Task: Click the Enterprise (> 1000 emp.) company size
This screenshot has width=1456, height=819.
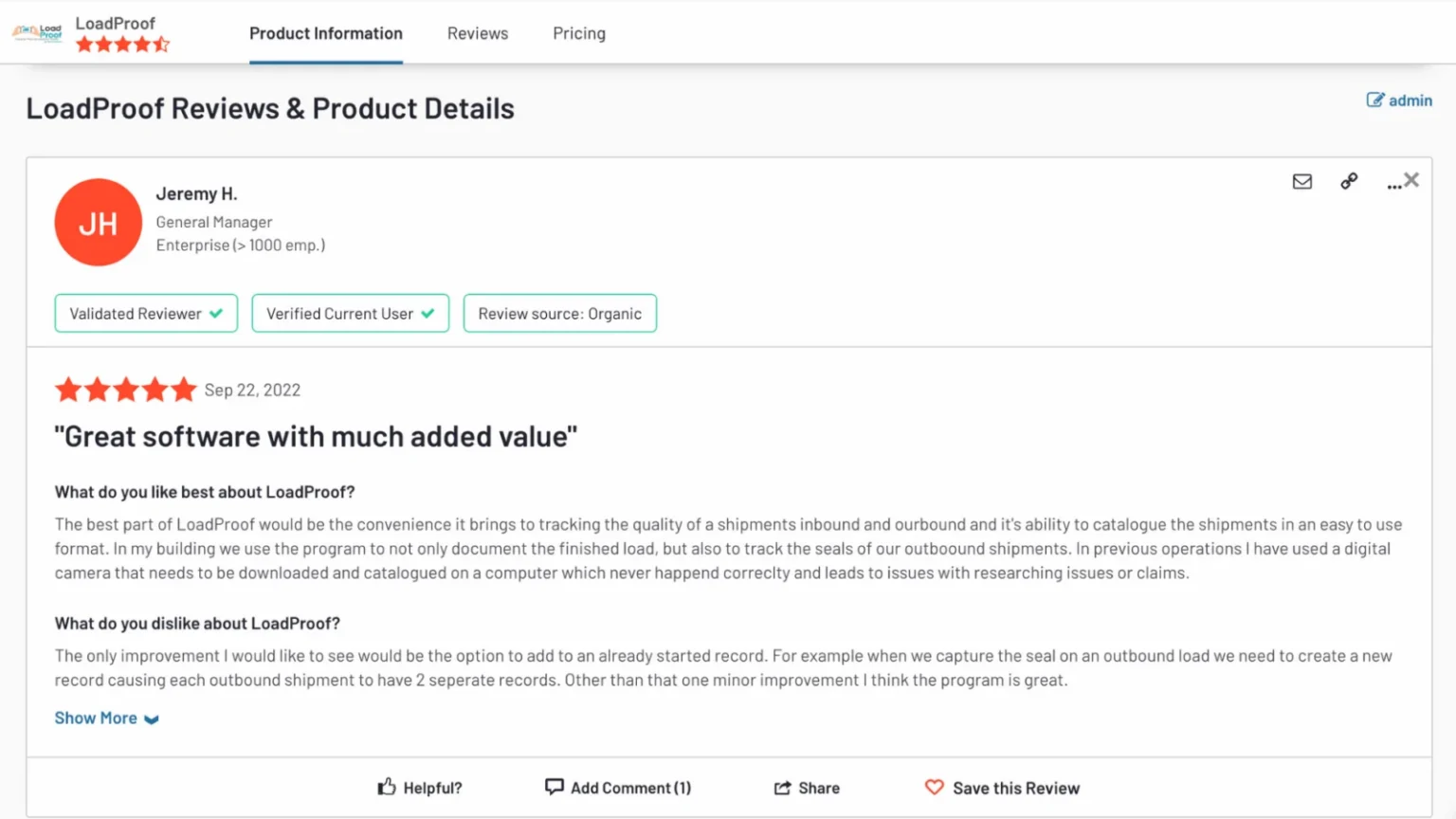Action: click(241, 246)
